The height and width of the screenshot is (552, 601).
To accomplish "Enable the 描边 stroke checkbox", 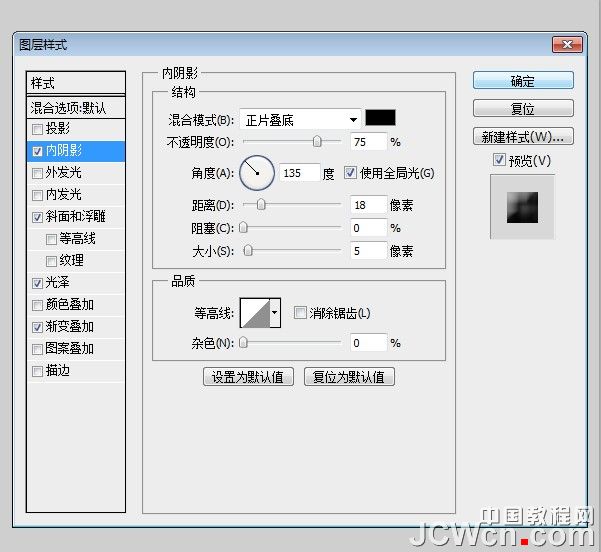I will click(x=37, y=371).
